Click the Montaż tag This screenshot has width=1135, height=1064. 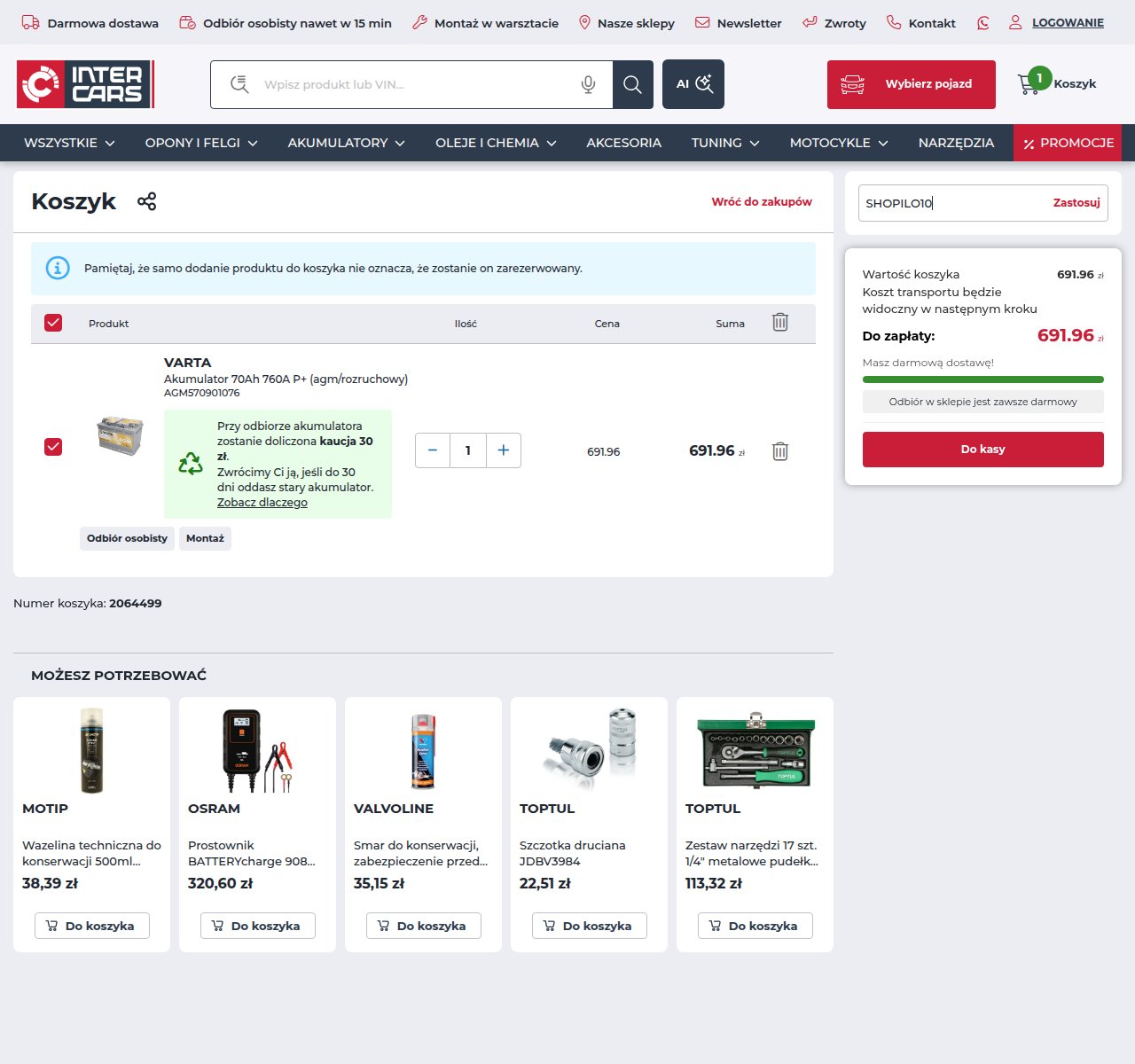(x=205, y=538)
